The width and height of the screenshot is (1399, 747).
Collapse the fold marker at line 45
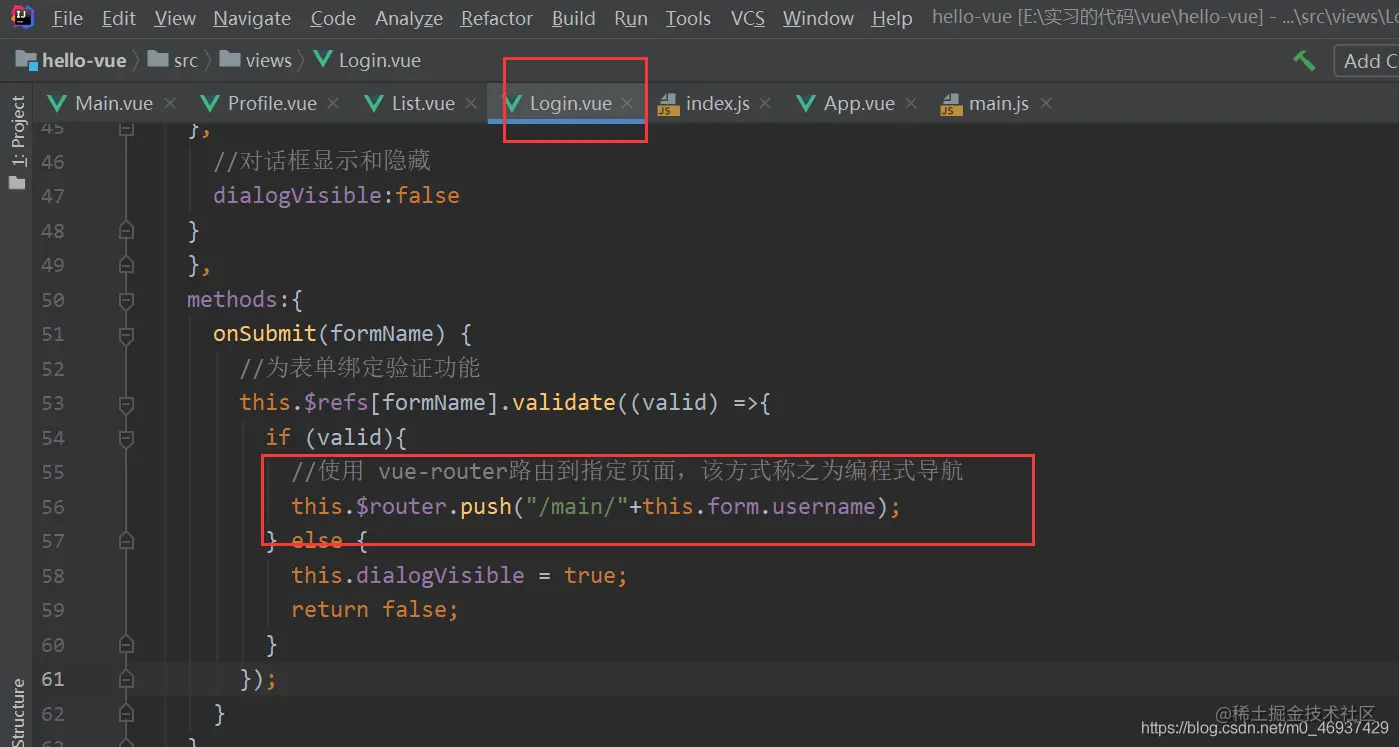(126, 129)
